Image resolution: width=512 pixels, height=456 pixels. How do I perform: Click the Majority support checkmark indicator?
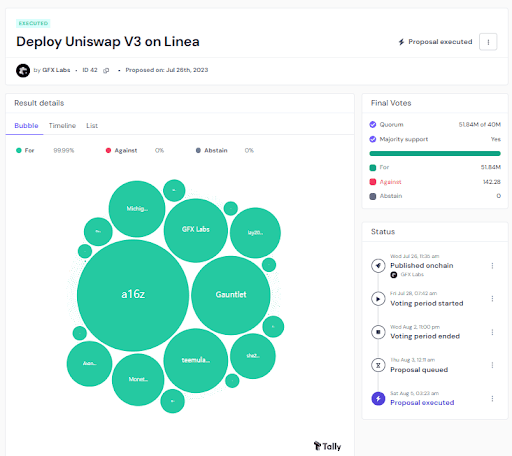click(373, 139)
